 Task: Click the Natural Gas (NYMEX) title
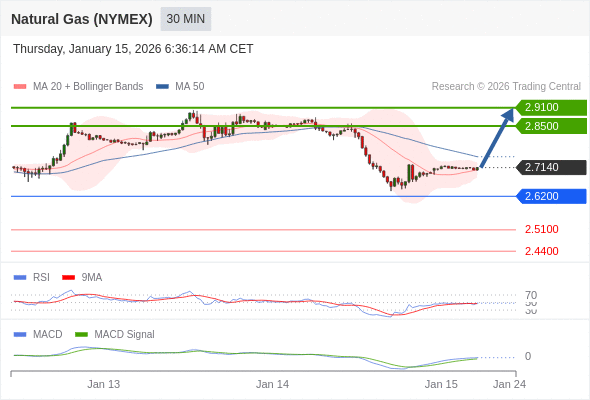click(82, 19)
